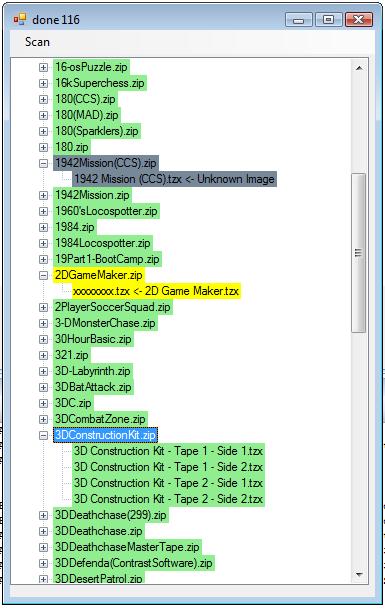Viewport: 385px width, 609px height.
Task: Click the vertical scrollbar thumb
Action: point(359,253)
